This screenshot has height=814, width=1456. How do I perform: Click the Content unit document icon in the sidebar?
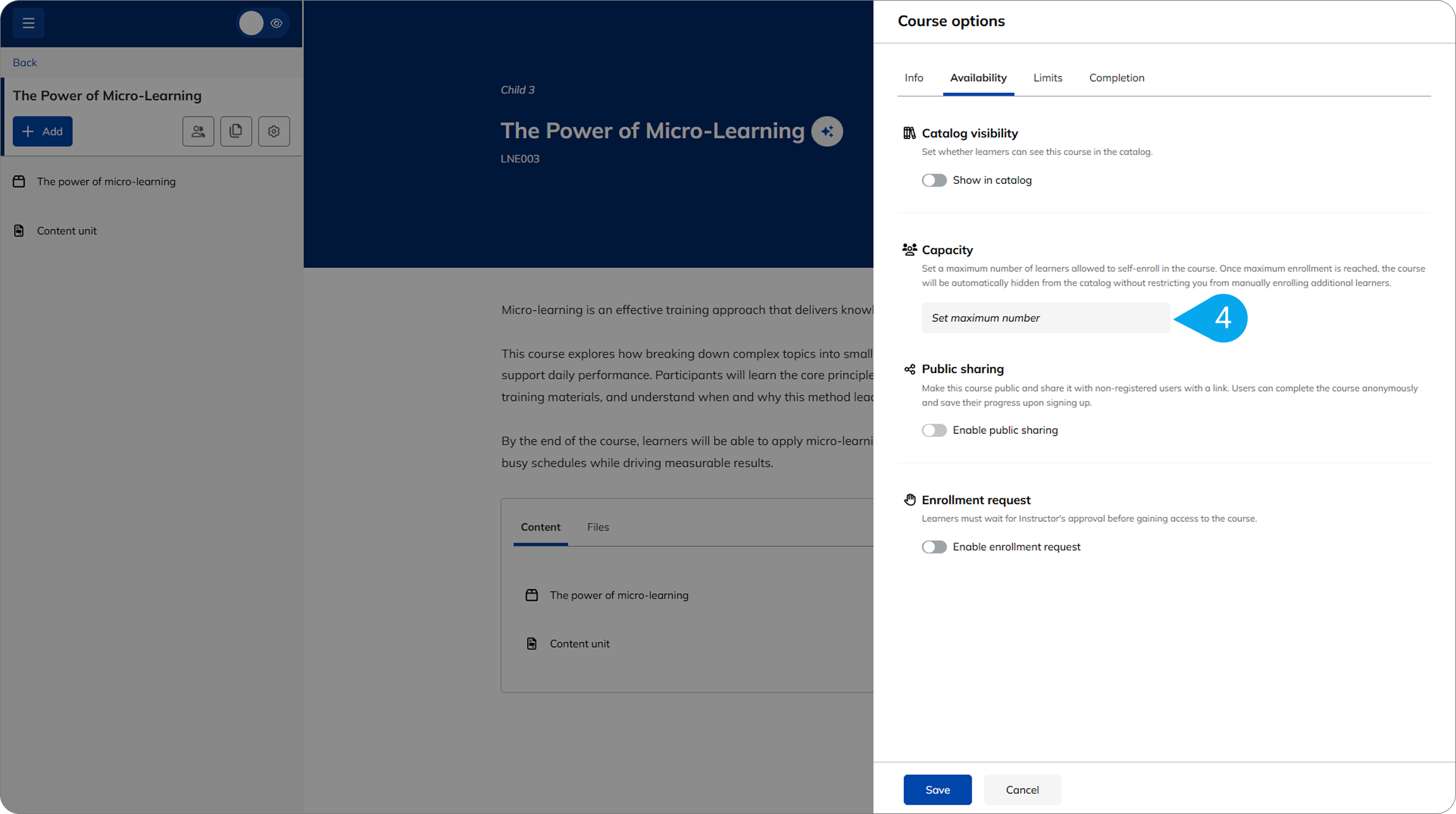pos(19,231)
